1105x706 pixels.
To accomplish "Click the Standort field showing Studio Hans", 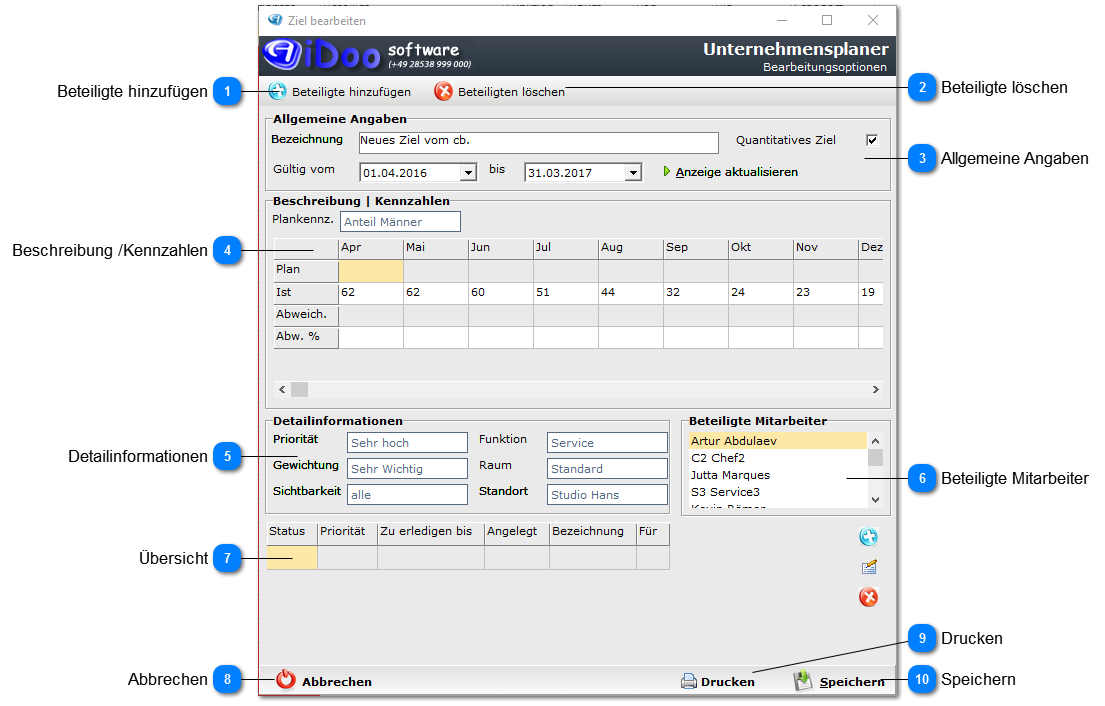I will point(607,495).
